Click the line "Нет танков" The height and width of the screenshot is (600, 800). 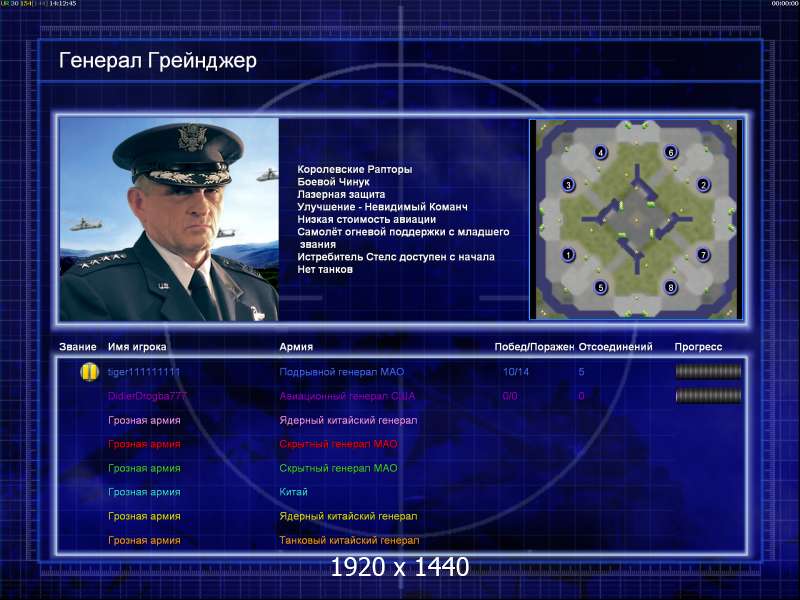tap(325, 269)
